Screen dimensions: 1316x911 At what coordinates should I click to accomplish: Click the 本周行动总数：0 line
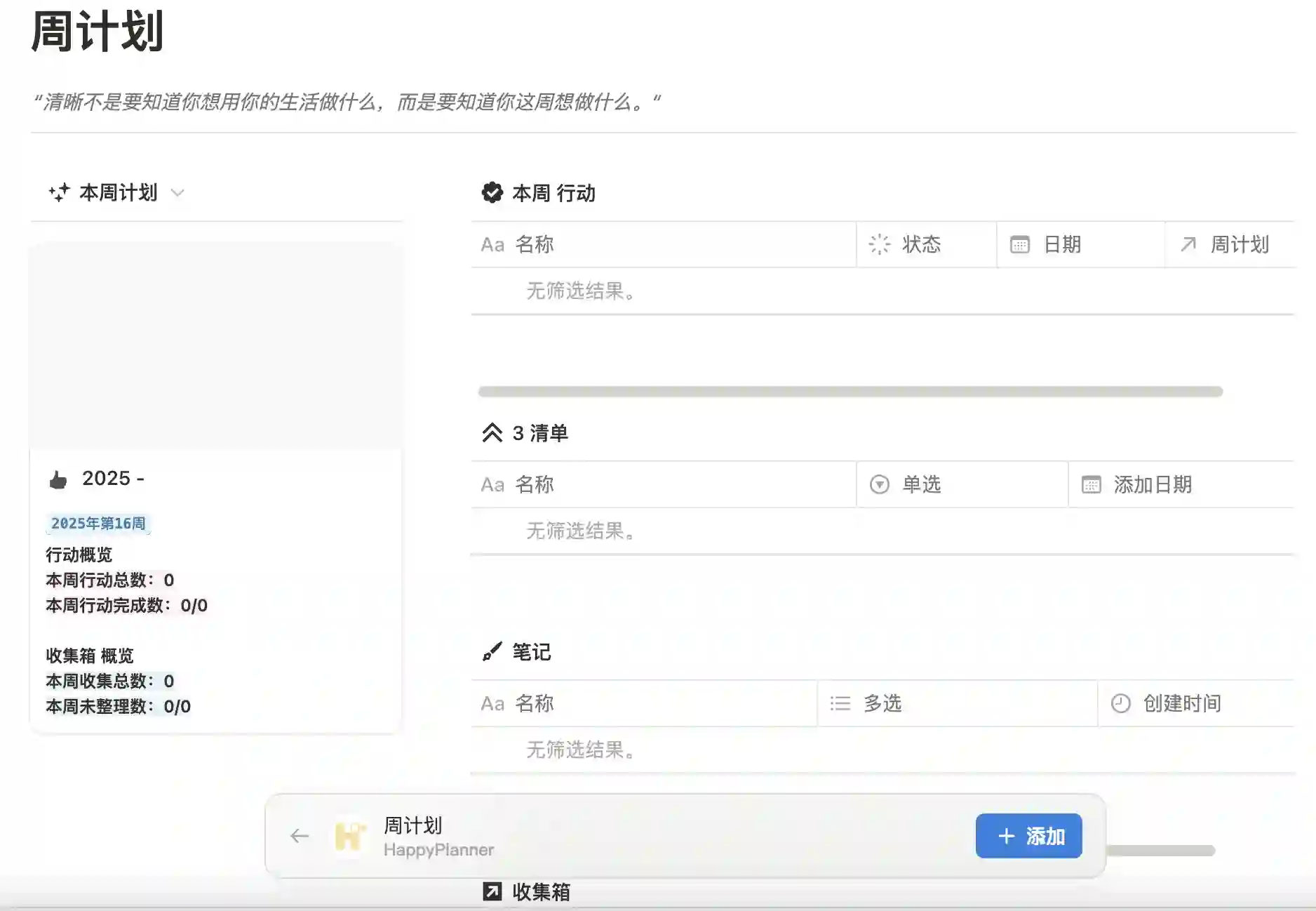110,580
